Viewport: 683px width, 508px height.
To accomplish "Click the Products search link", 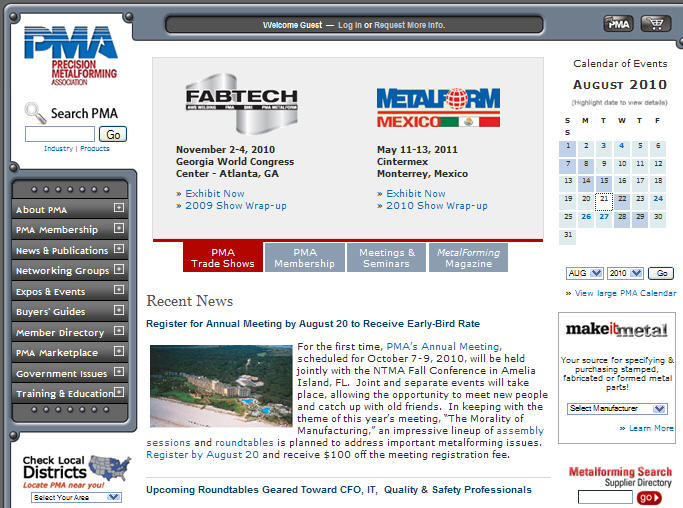I will [95, 149].
